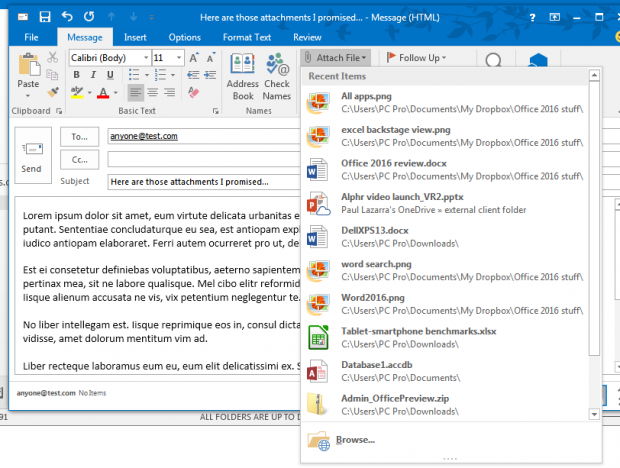Click the Paste clipboard icon

pos(28,63)
